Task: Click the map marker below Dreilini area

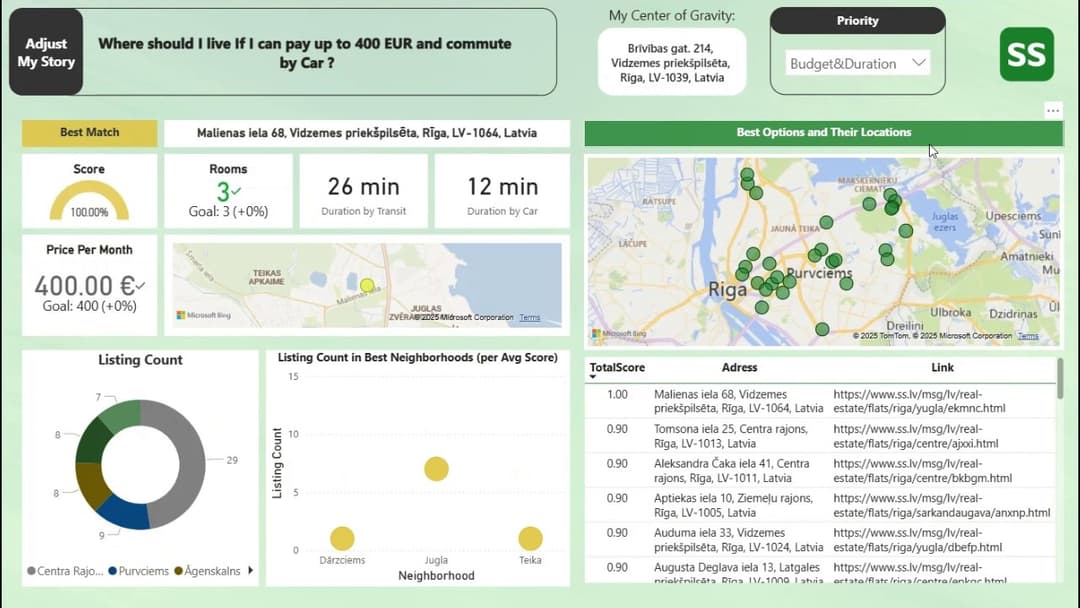Action: coord(822,330)
